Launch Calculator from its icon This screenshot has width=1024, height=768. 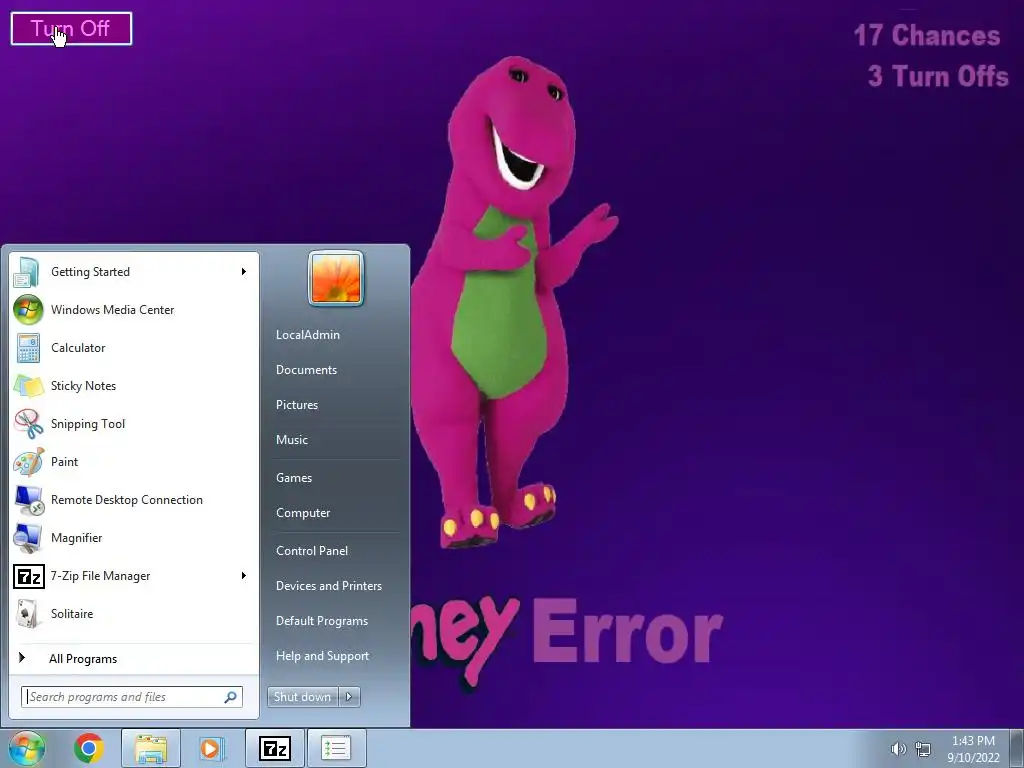28,348
